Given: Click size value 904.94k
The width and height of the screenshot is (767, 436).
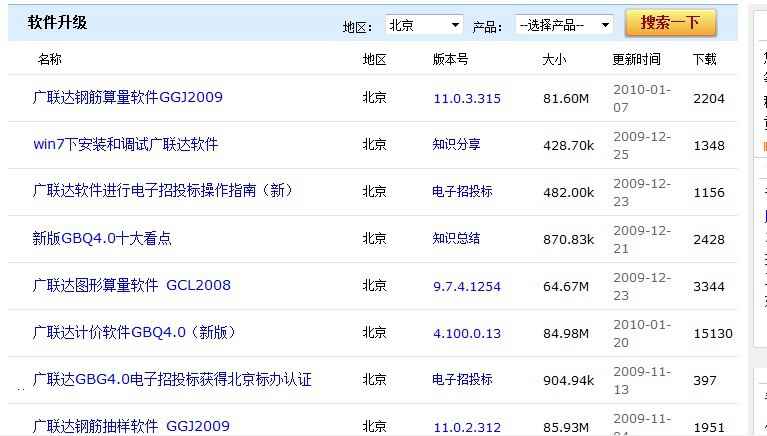Looking at the screenshot, I should (568, 380).
